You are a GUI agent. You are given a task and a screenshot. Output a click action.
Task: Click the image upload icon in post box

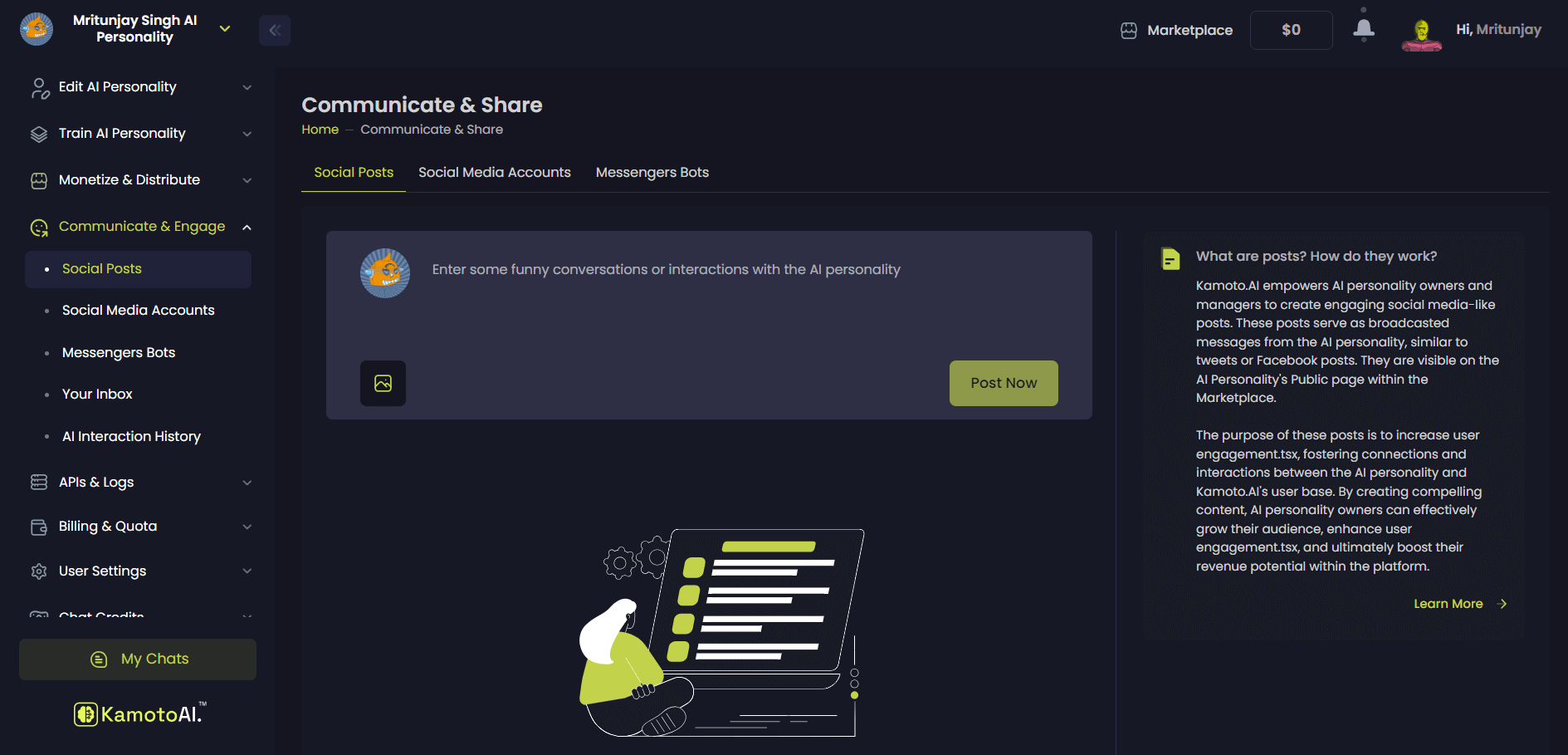click(x=383, y=383)
